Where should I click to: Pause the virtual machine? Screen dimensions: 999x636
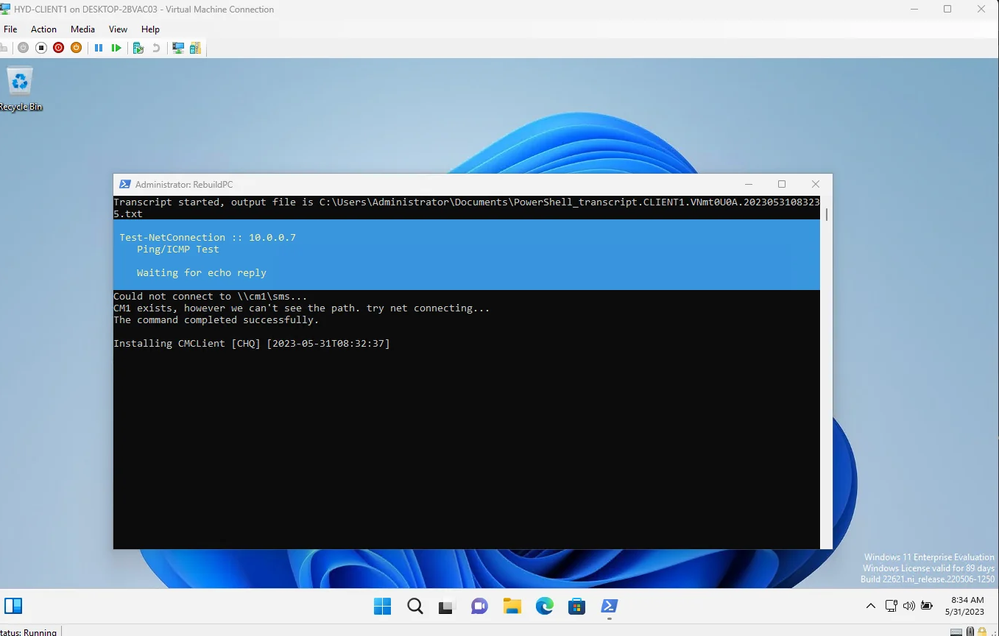point(99,47)
